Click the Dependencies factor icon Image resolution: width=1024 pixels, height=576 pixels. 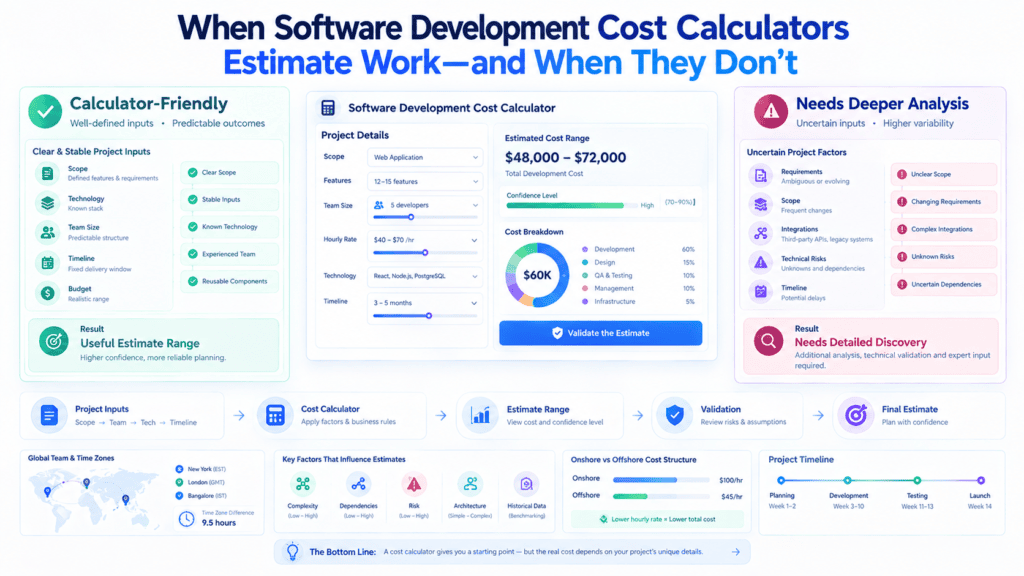pos(358,484)
